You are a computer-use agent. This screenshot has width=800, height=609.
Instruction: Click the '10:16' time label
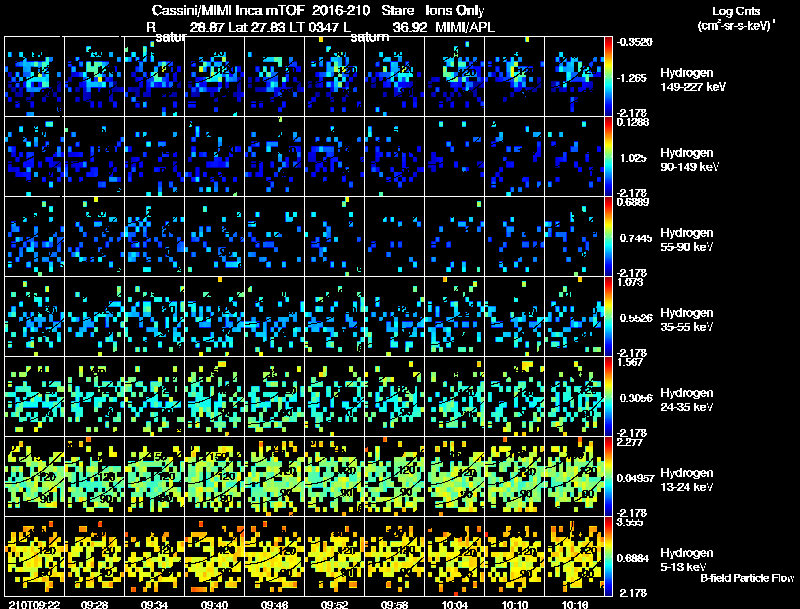pos(574,604)
